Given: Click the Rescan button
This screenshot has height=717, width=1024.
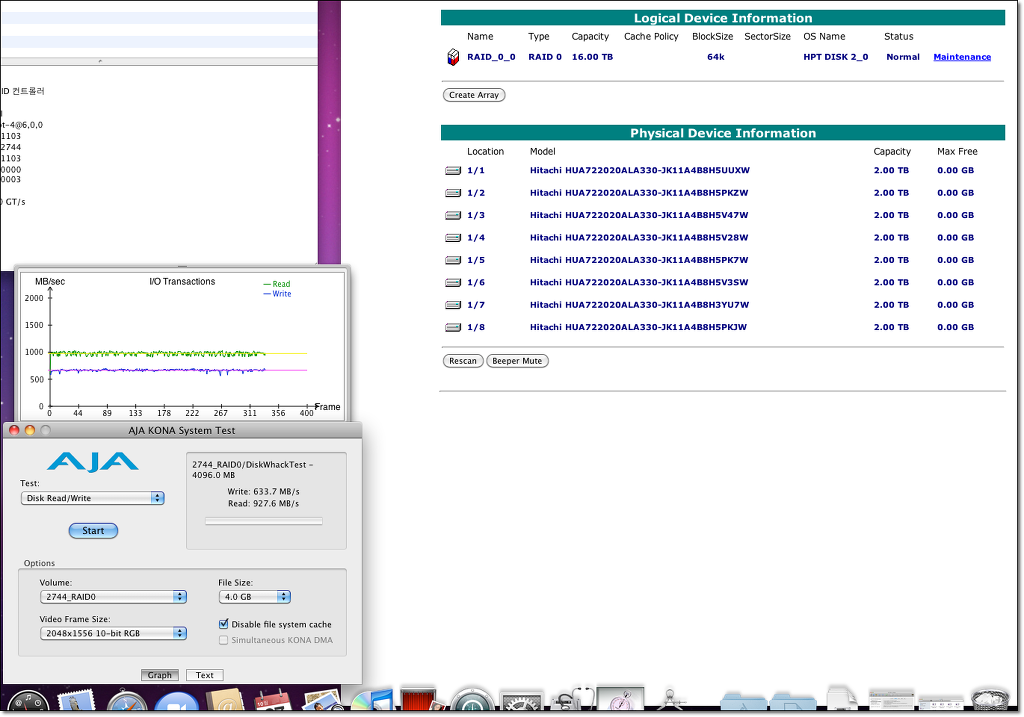Looking at the screenshot, I should [x=463, y=361].
